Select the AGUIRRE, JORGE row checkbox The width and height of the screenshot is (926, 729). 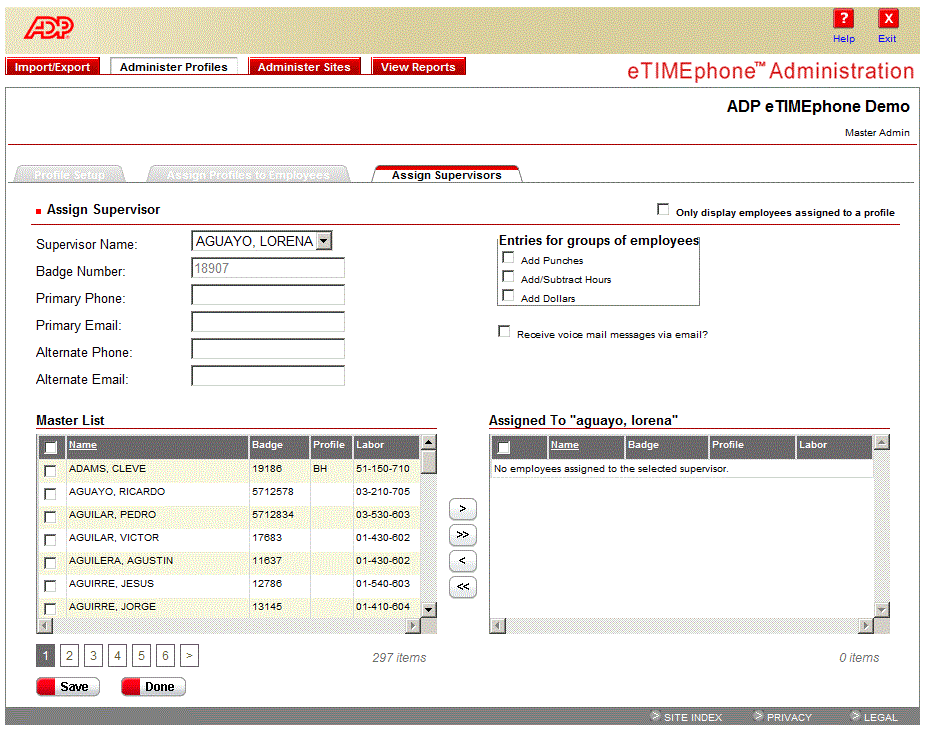point(50,608)
